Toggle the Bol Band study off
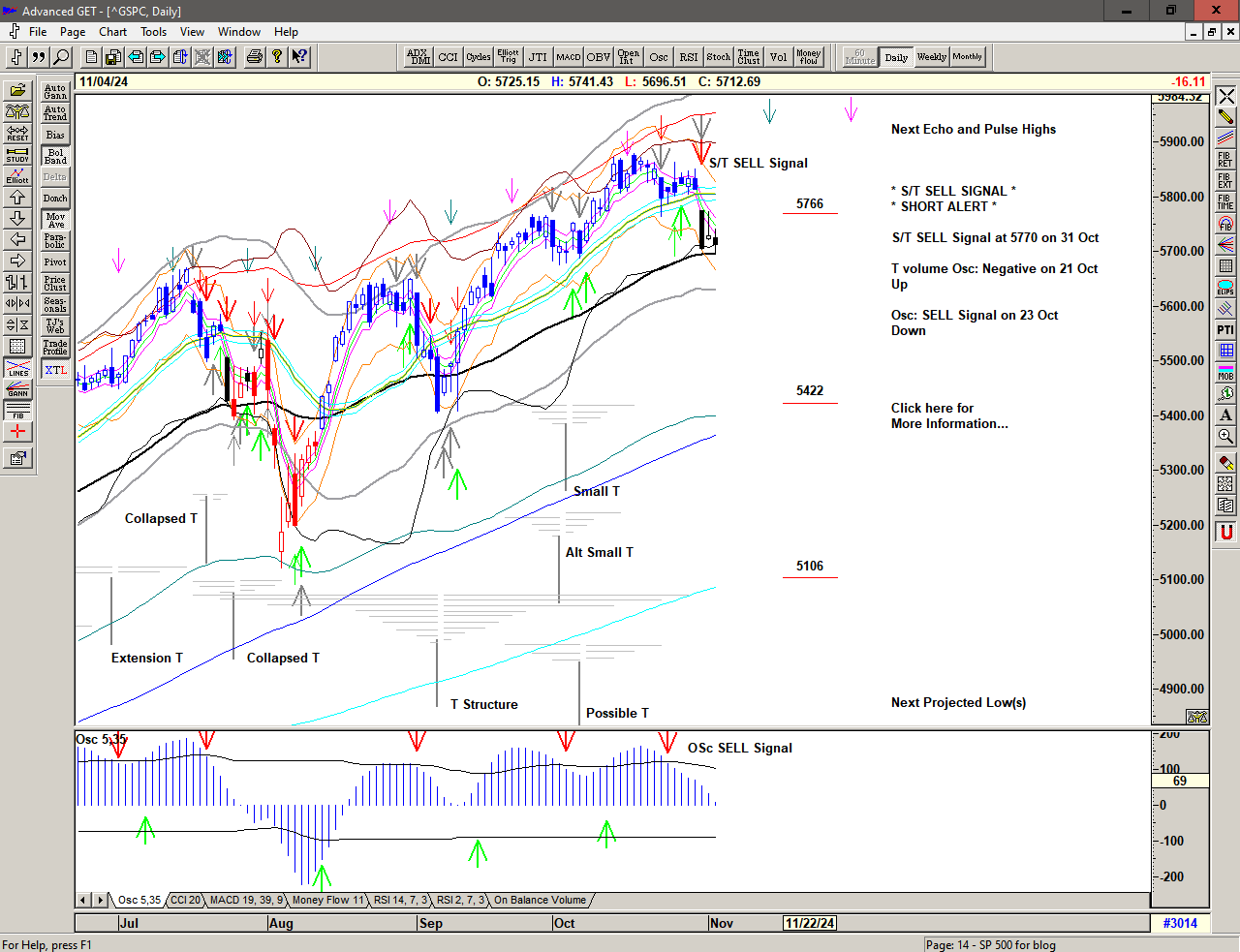 (55, 156)
